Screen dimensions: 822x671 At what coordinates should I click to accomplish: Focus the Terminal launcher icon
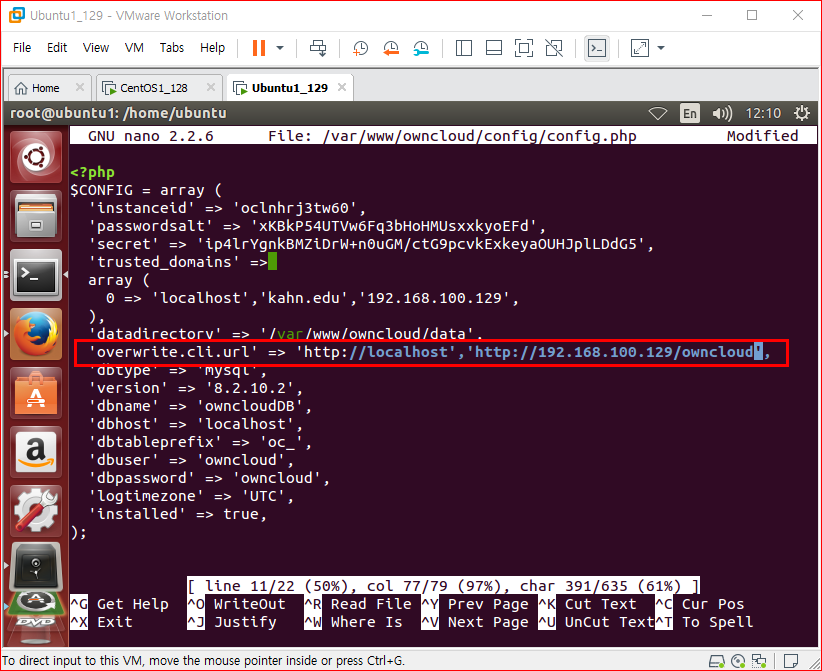point(36,275)
